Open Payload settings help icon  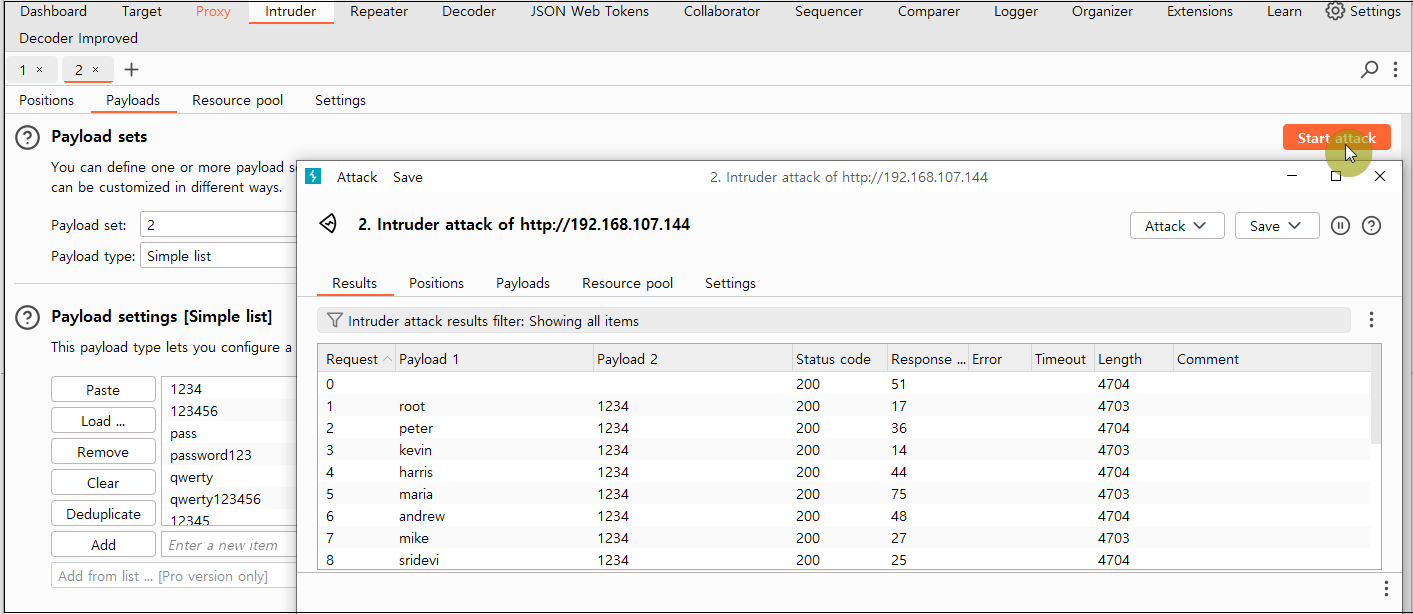click(x=28, y=317)
